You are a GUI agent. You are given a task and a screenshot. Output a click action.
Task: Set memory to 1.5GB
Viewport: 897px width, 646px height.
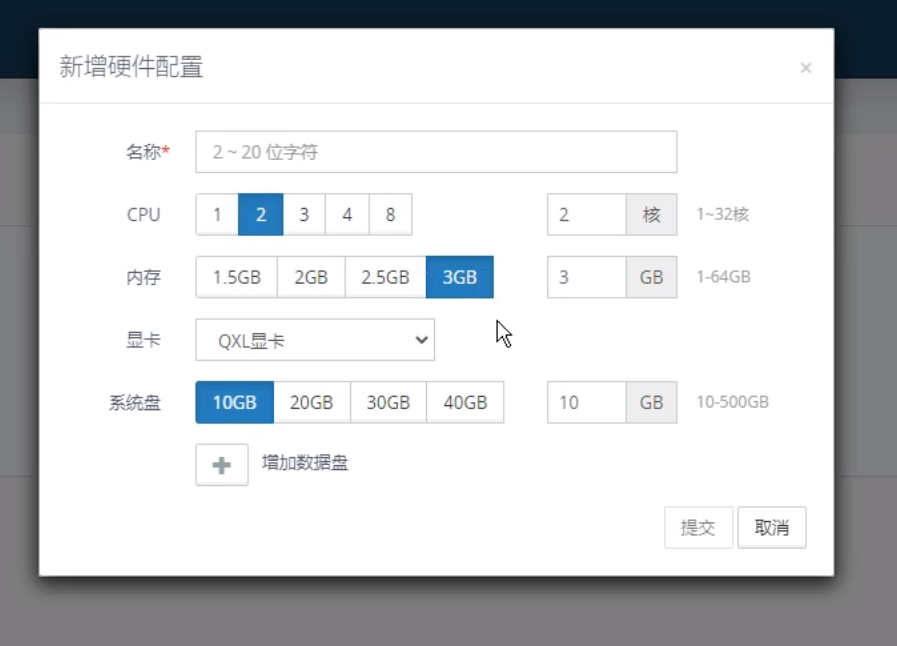pyautogui.click(x=237, y=278)
